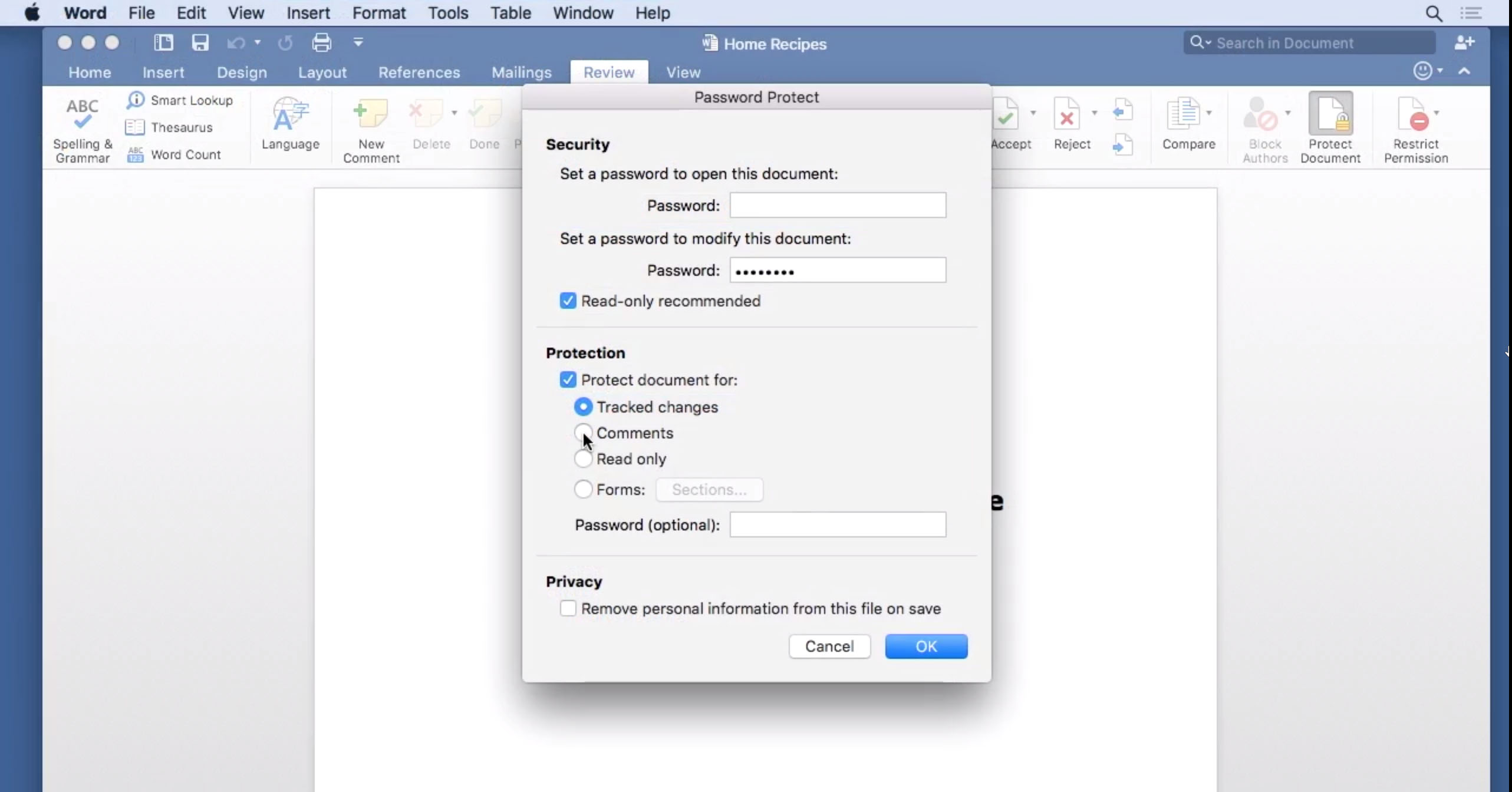Viewport: 1512px width, 792px height.
Task: Uncheck Protect document for
Action: [x=568, y=380]
